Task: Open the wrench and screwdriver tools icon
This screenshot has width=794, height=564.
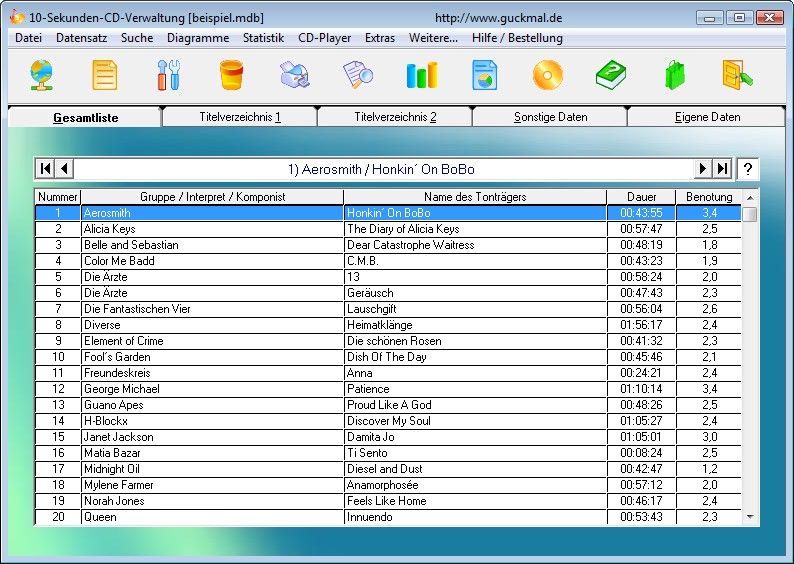Action: tap(168, 75)
